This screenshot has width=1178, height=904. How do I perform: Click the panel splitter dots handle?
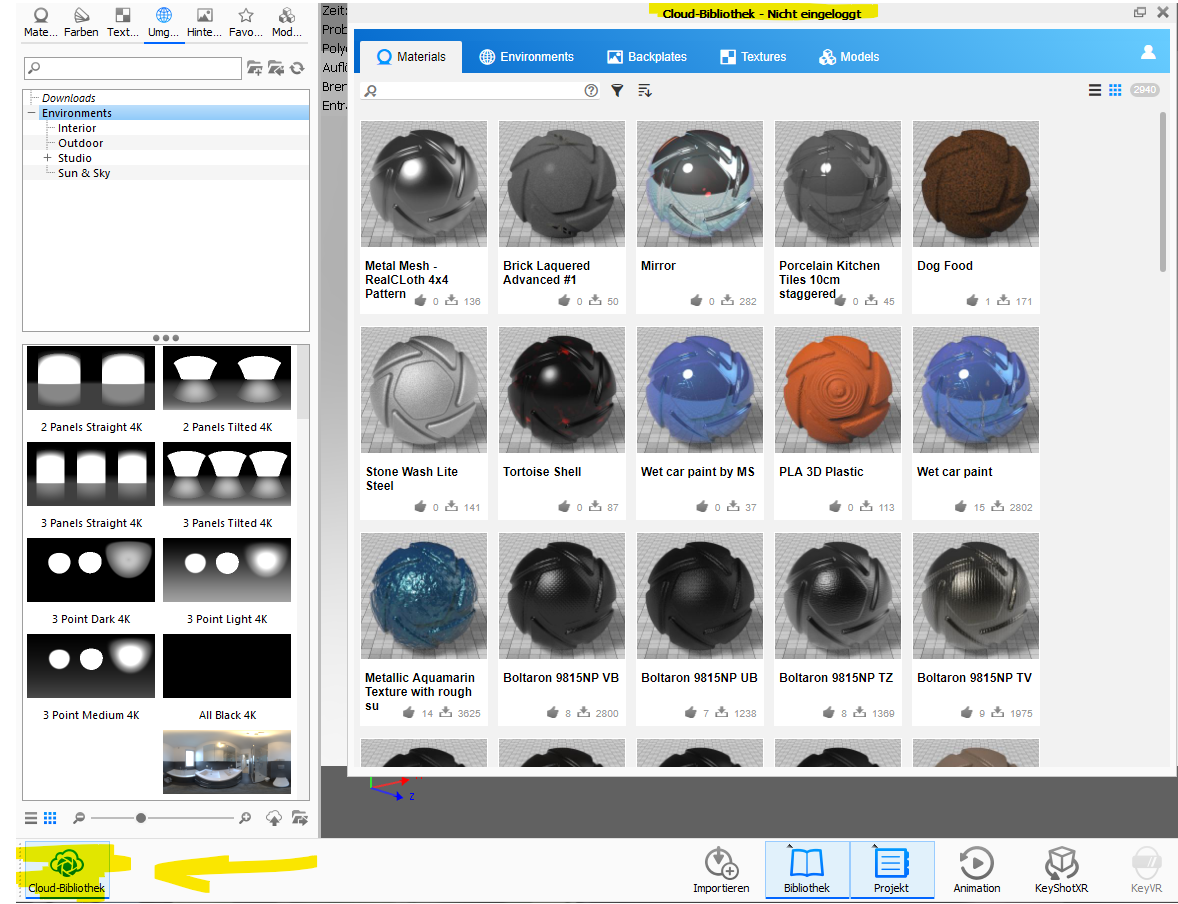click(x=165, y=338)
